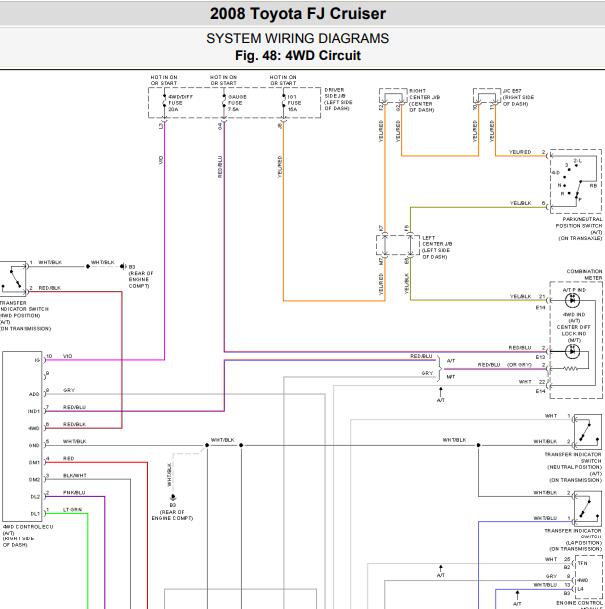Click the ADD terminal on ECU
Image resolution: width=605 pixels, height=609 pixels.
[x=34, y=394]
